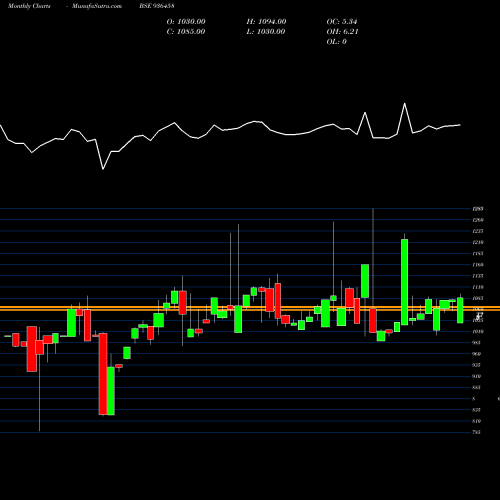Click the 1010 price axis label

click(x=478, y=332)
